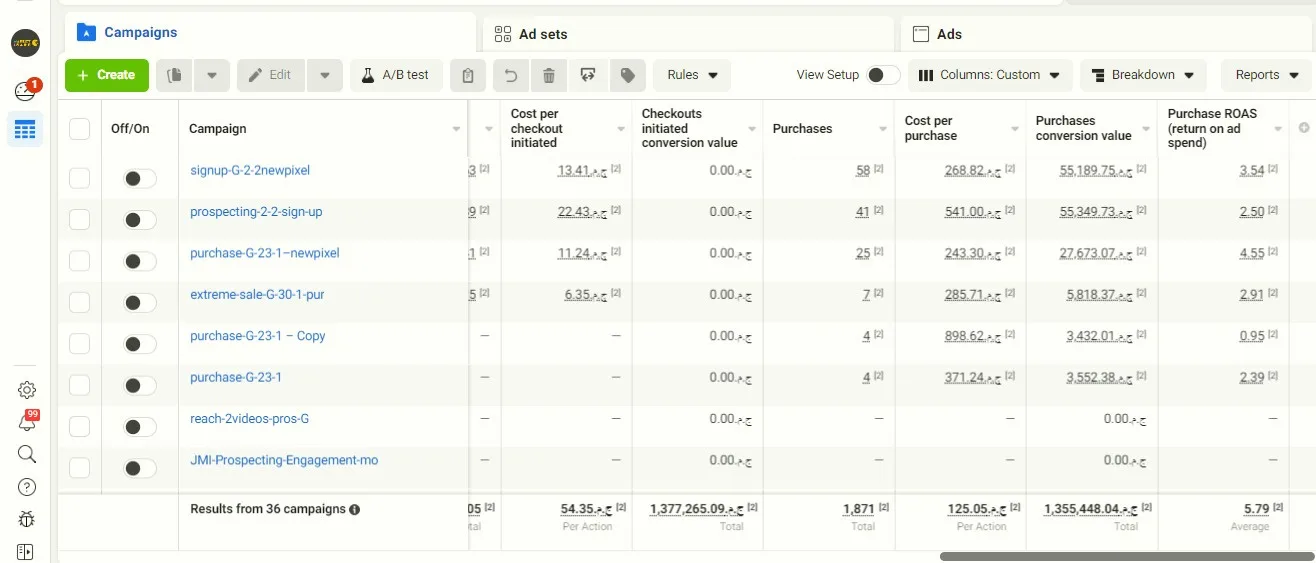This screenshot has height=563, width=1316.
Task: Click the 1,377,265.09 checkouts total value
Action: click(x=696, y=509)
